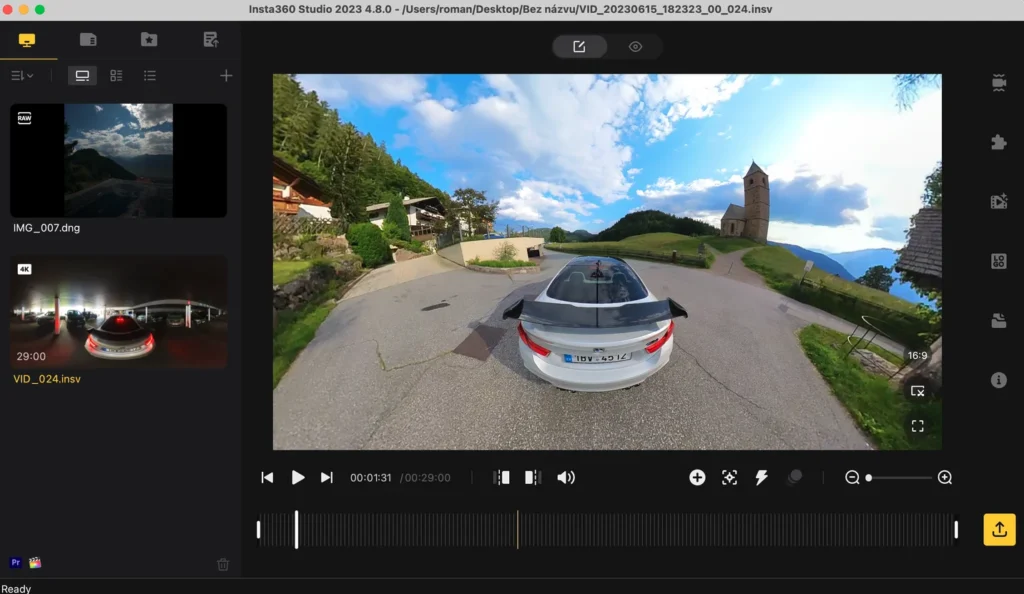Open the Premiere Pro plugin icon
The width and height of the screenshot is (1024, 594).
coord(16,563)
